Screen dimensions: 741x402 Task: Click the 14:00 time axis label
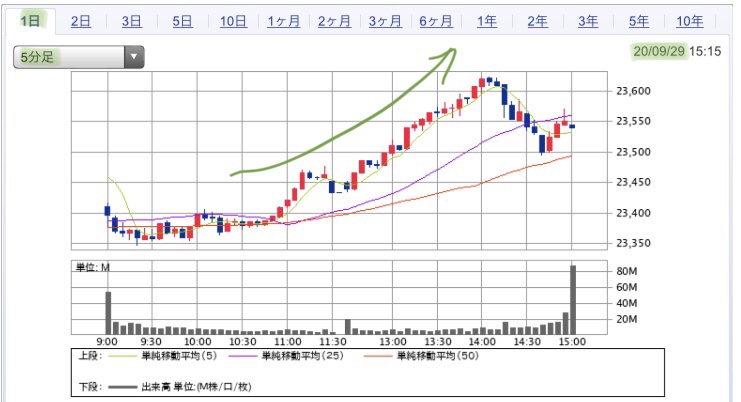(x=482, y=342)
